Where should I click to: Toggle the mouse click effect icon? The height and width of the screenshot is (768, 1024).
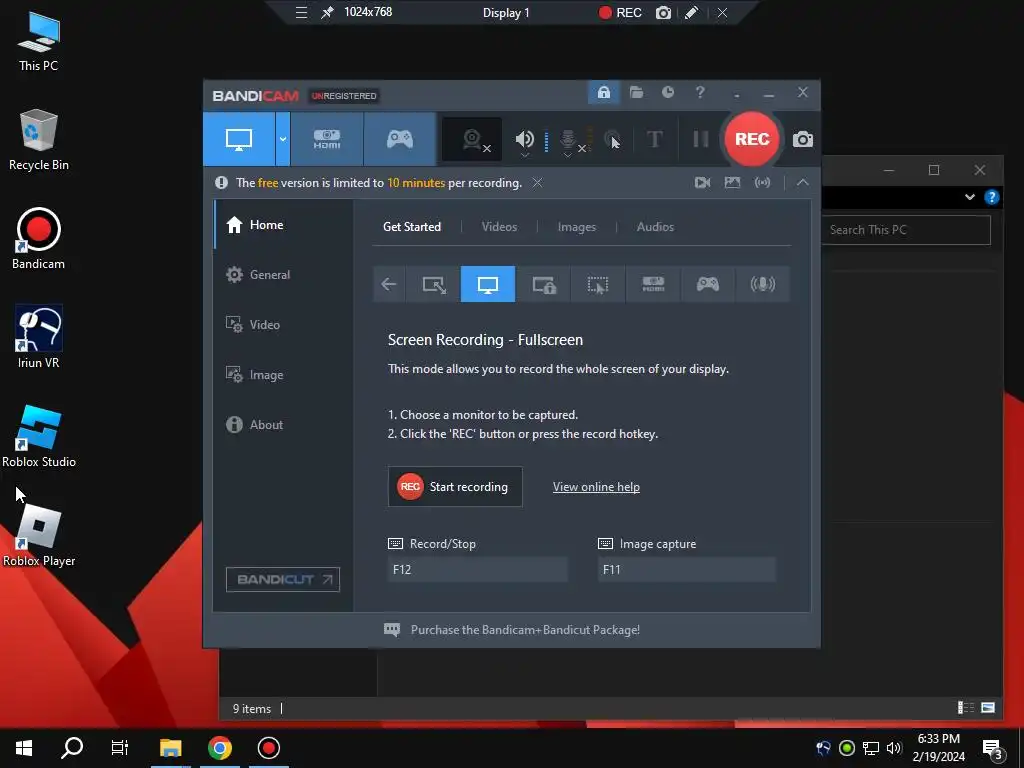point(612,139)
